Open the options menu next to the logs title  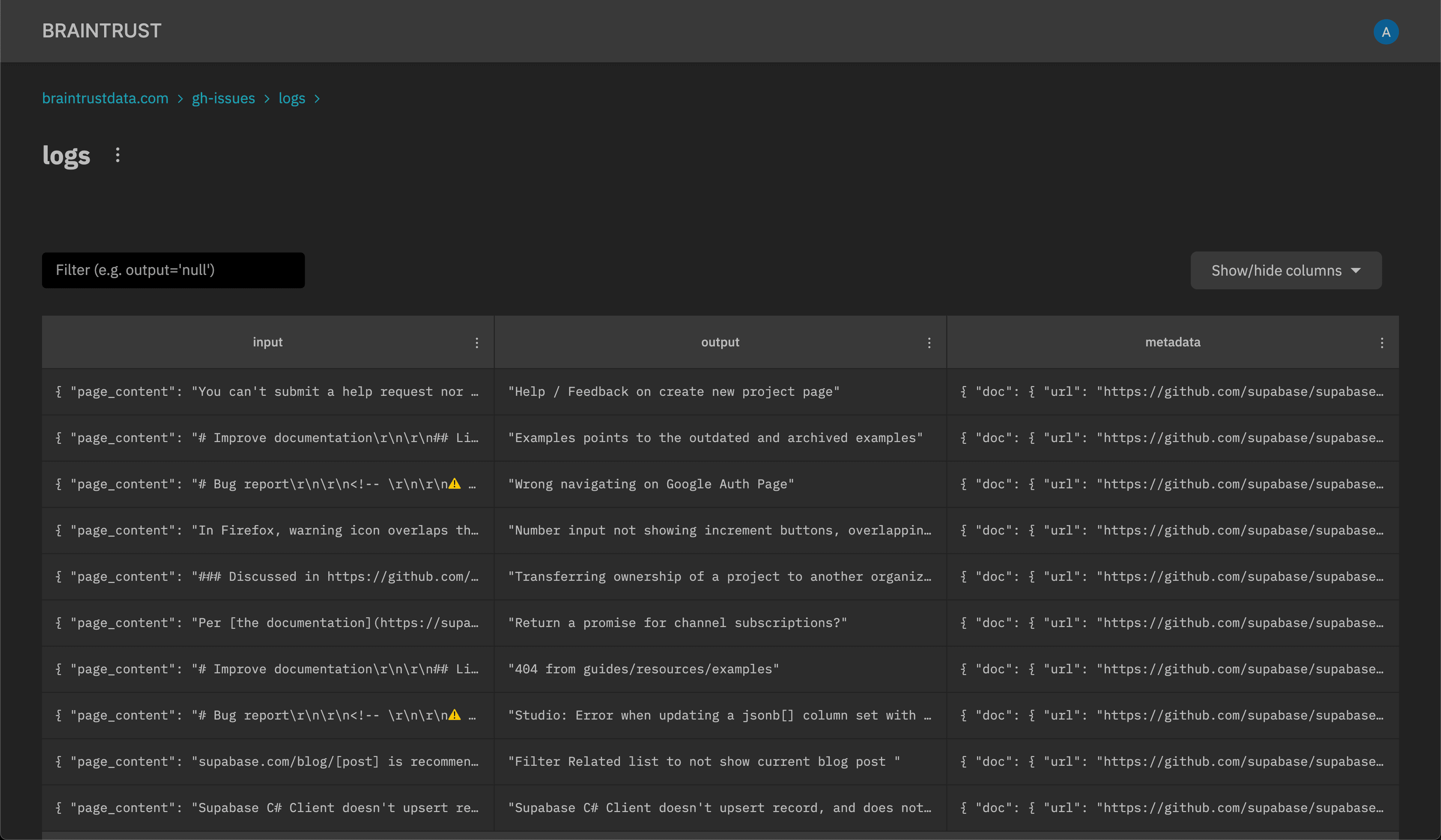click(x=117, y=155)
